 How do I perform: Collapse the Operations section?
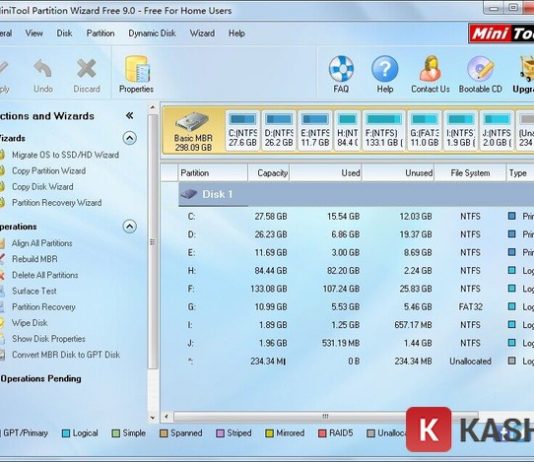(x=129, y=226)
